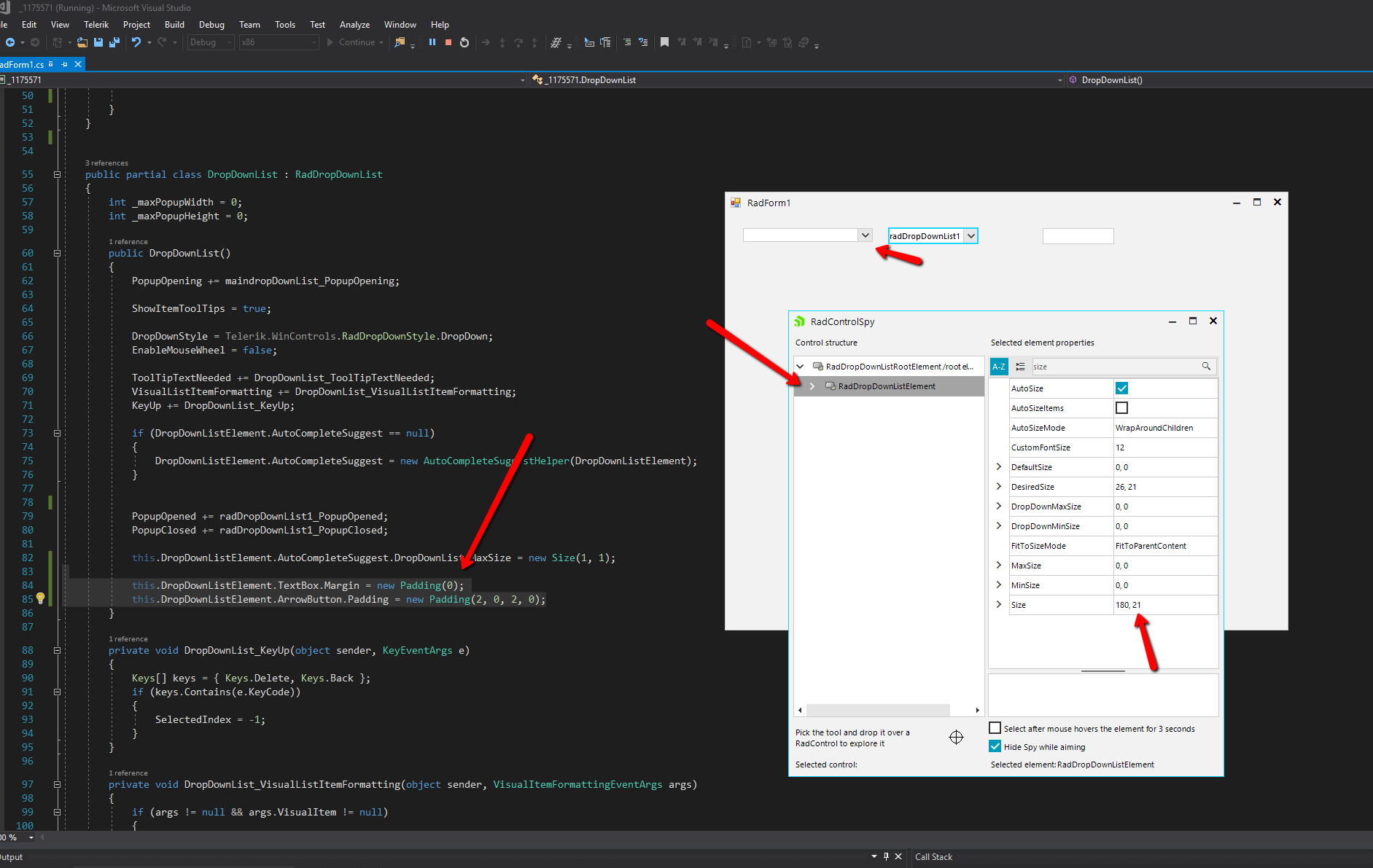The height and width of the screenshot is (868, 1373).
Task: Toggle bookmark icon in the toolbar
Action: [x=664, y=42]
